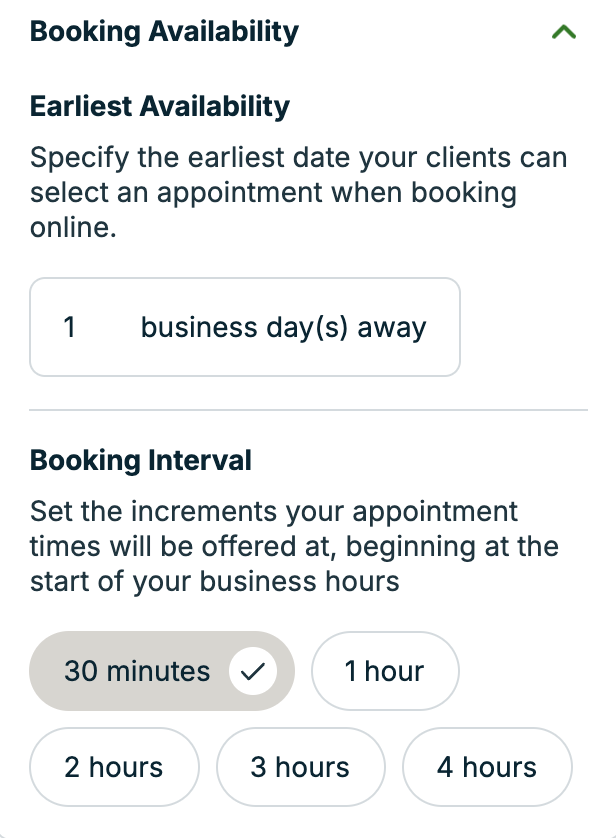Click the "Specify the earliest date" description
The width and height of the screenshot is (616, 838).
[x=298, y=158]
